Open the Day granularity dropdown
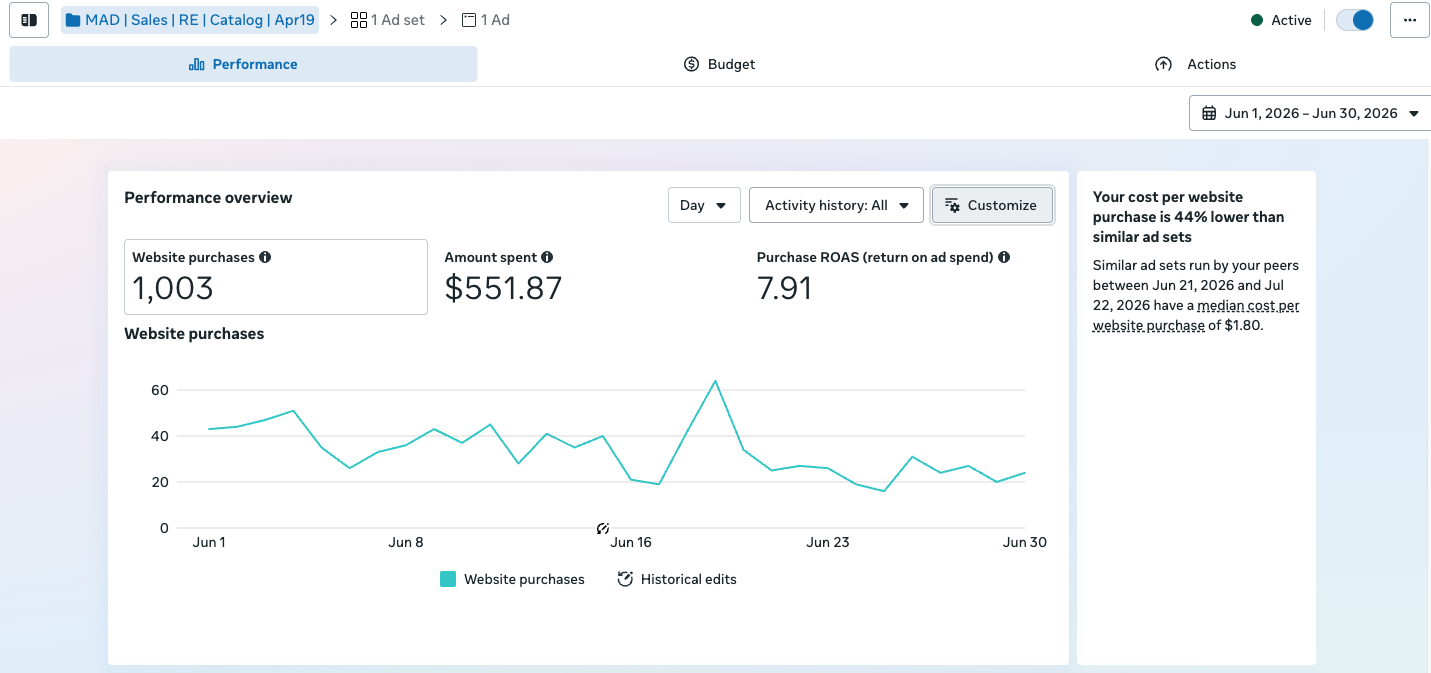 pyautogui.click(x=704, y=205)
